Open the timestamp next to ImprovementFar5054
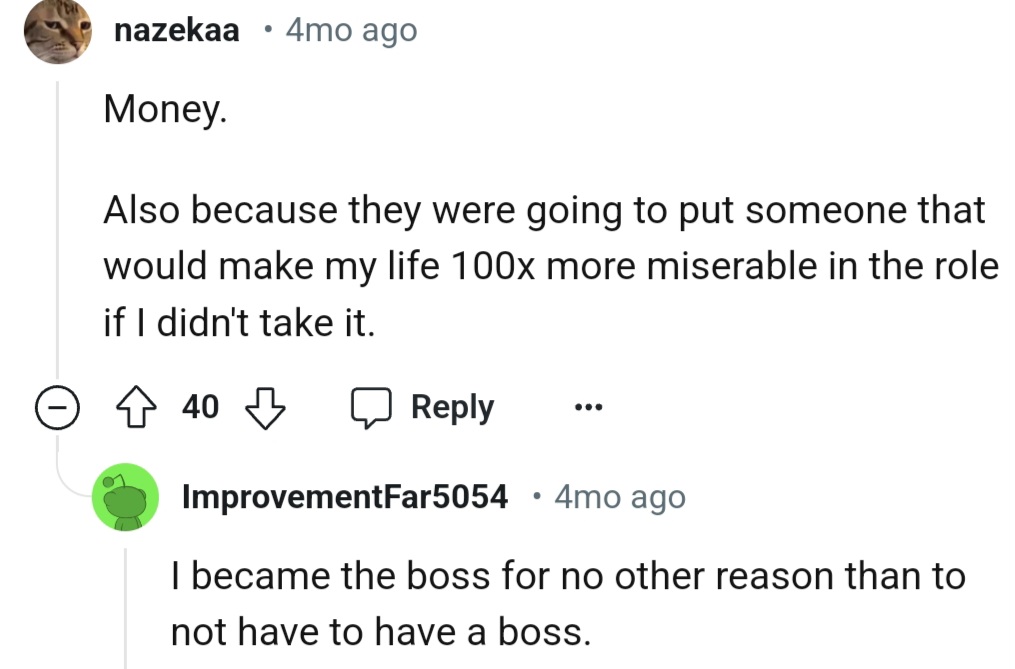The width and height of the screenshot is (1015, 669). tap(620, 497)
